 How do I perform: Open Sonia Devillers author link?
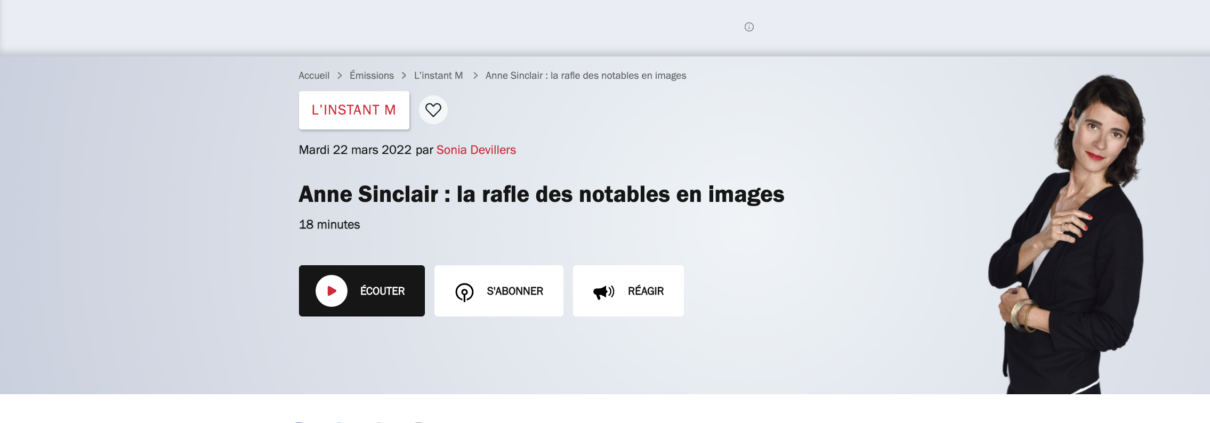pyautogui.click(x=476, y=150)
